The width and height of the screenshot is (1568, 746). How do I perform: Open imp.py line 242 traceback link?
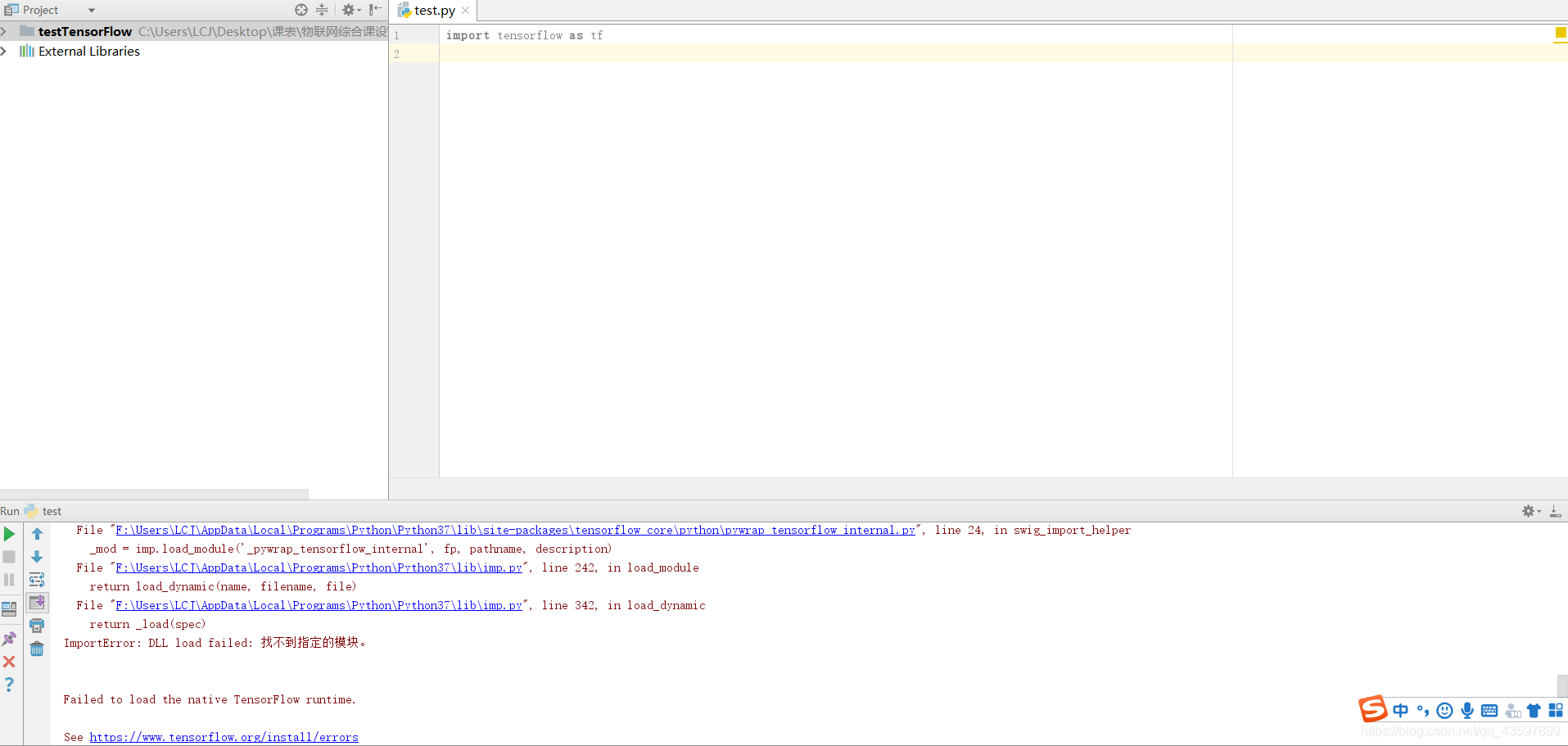(319, 567)
